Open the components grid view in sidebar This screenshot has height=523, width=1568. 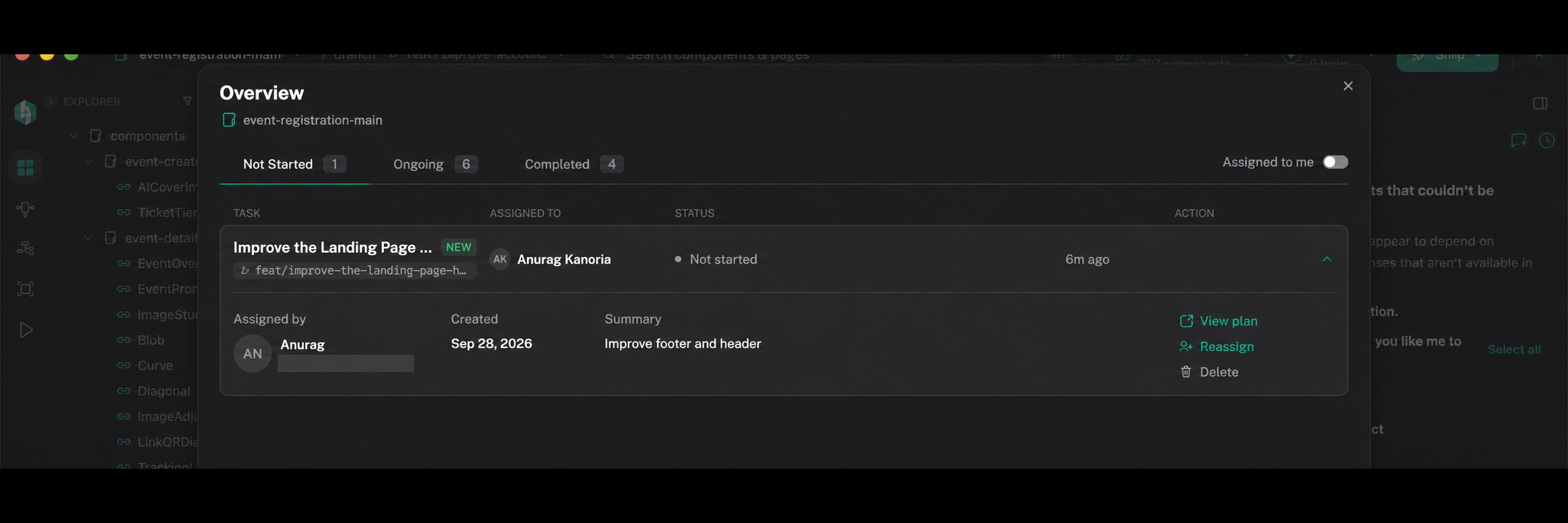click(x=25, y=168)
